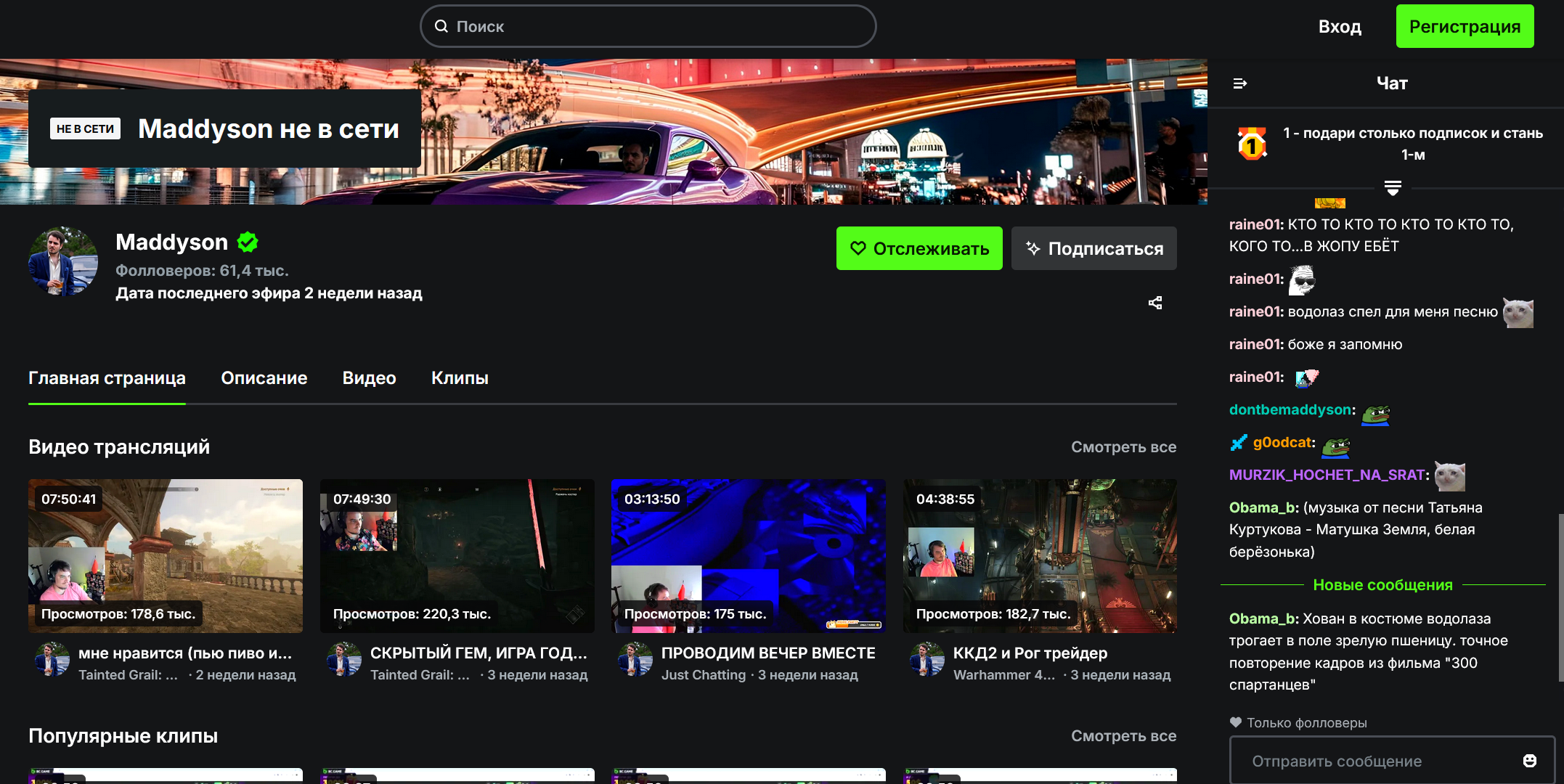Open the Клипы tab
This screenshot has height=784, width=1564.
[x=460, y=378]
